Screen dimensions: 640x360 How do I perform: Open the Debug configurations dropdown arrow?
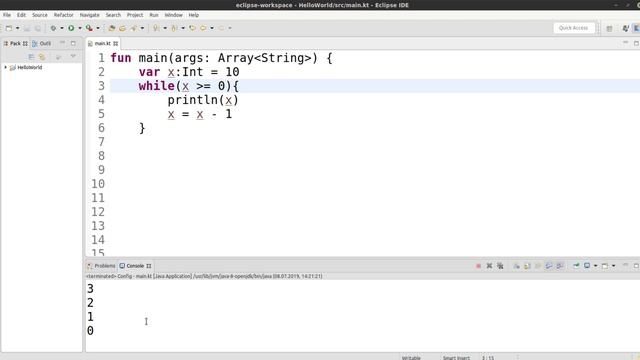(x=62, y=28)
